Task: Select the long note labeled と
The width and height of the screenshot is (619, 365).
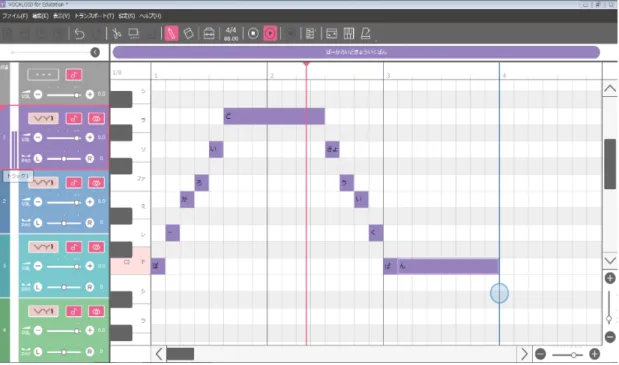Action: 274,116
